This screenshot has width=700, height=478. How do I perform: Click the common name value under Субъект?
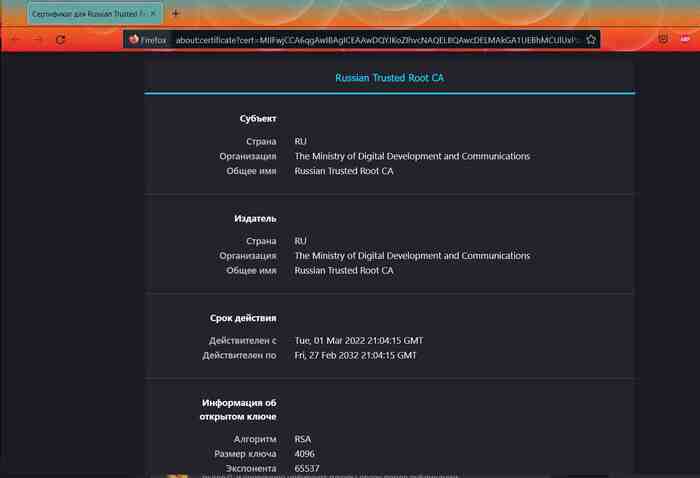(x=344, y=171)
